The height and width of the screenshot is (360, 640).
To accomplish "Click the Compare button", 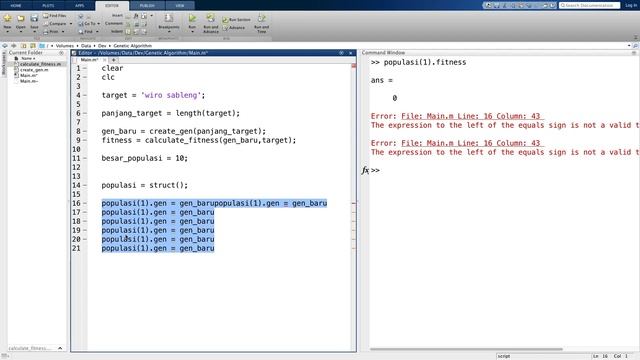I will point(55,24).
